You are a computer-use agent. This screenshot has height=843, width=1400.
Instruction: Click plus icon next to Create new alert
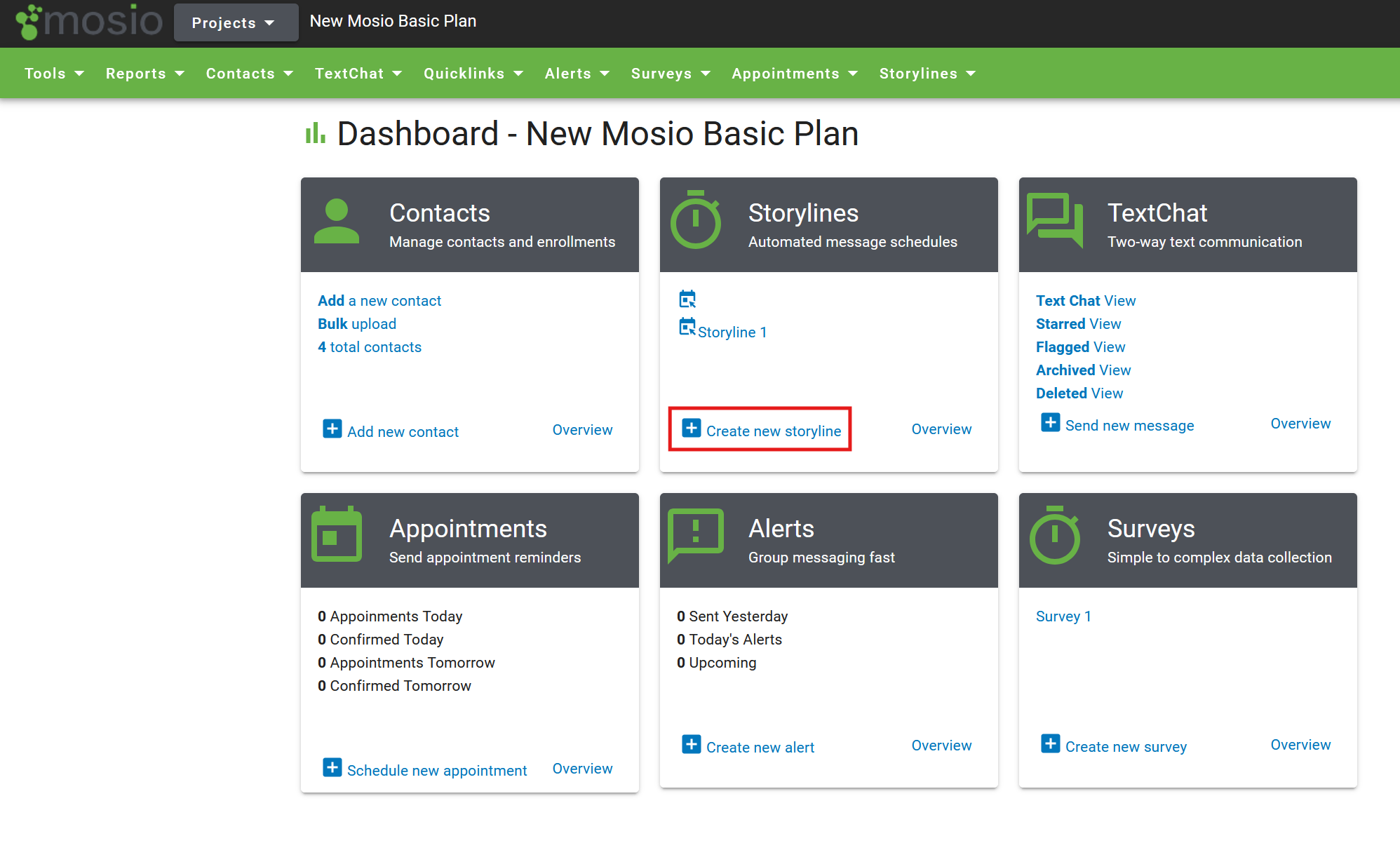tap(692, 744)
